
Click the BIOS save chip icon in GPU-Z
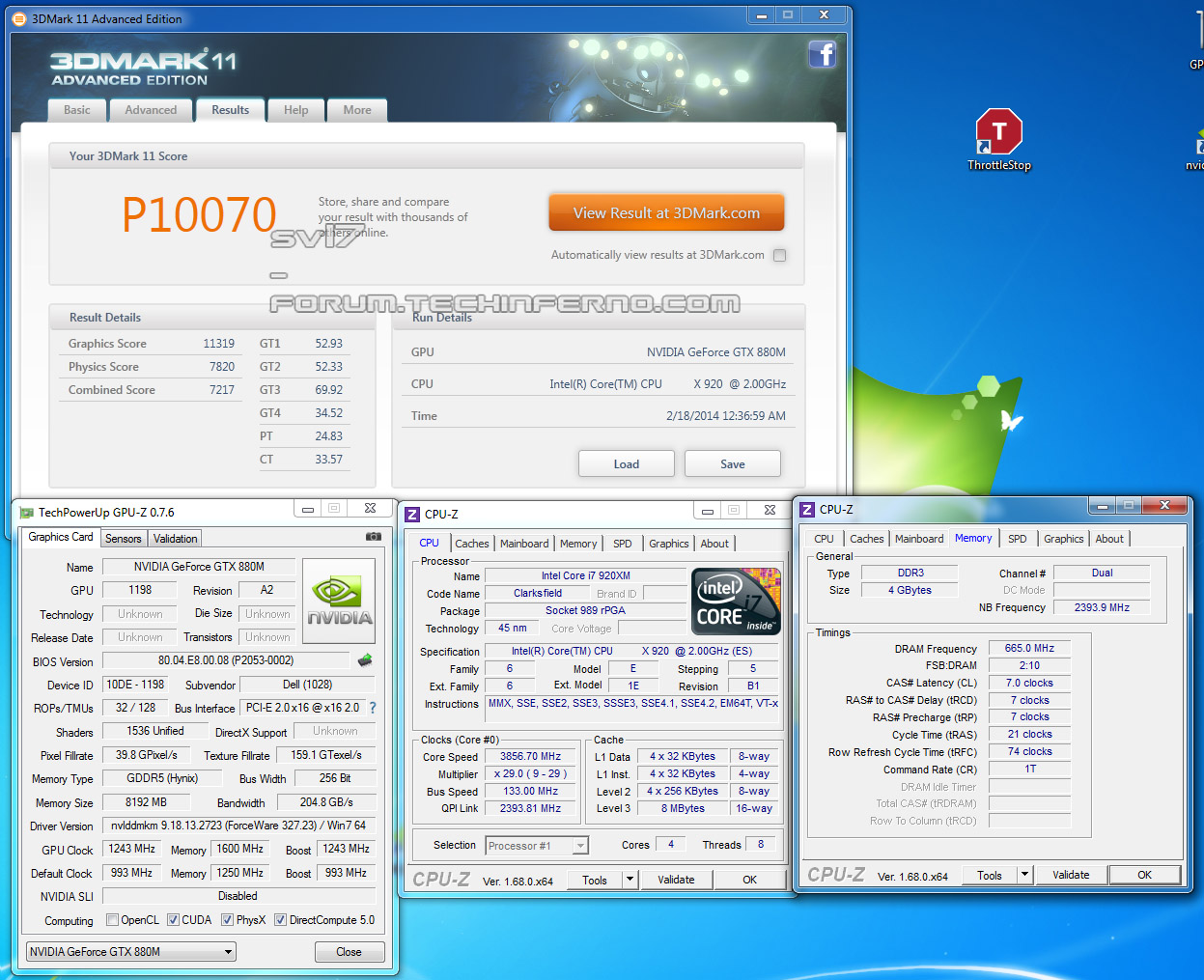[365, 660]
